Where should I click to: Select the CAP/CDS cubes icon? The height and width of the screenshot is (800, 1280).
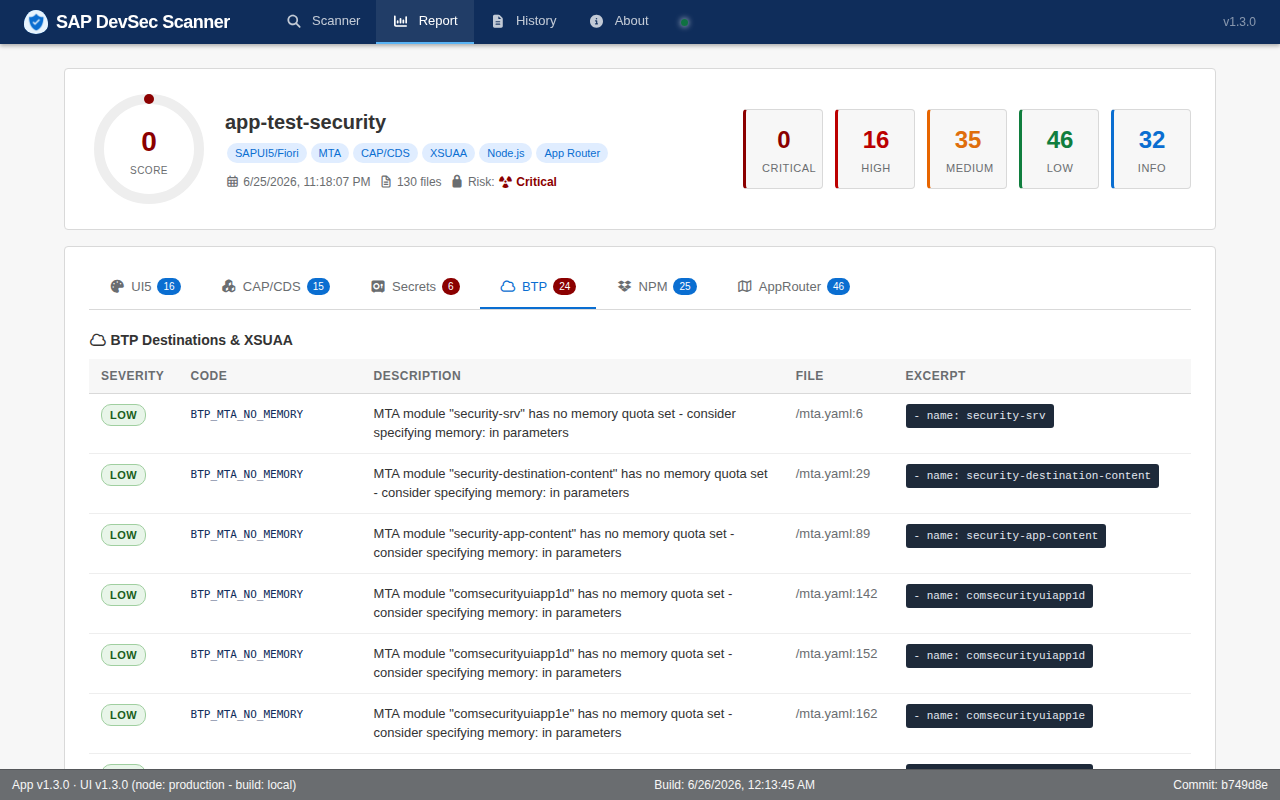pos(229,287)
